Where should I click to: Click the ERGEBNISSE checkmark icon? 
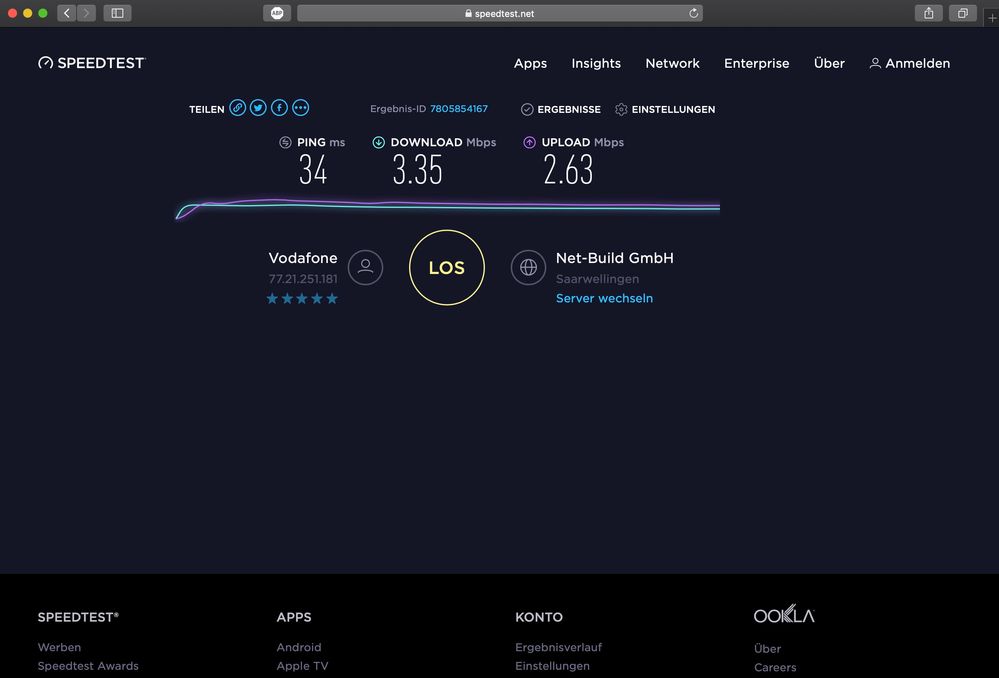click(527, 109)
